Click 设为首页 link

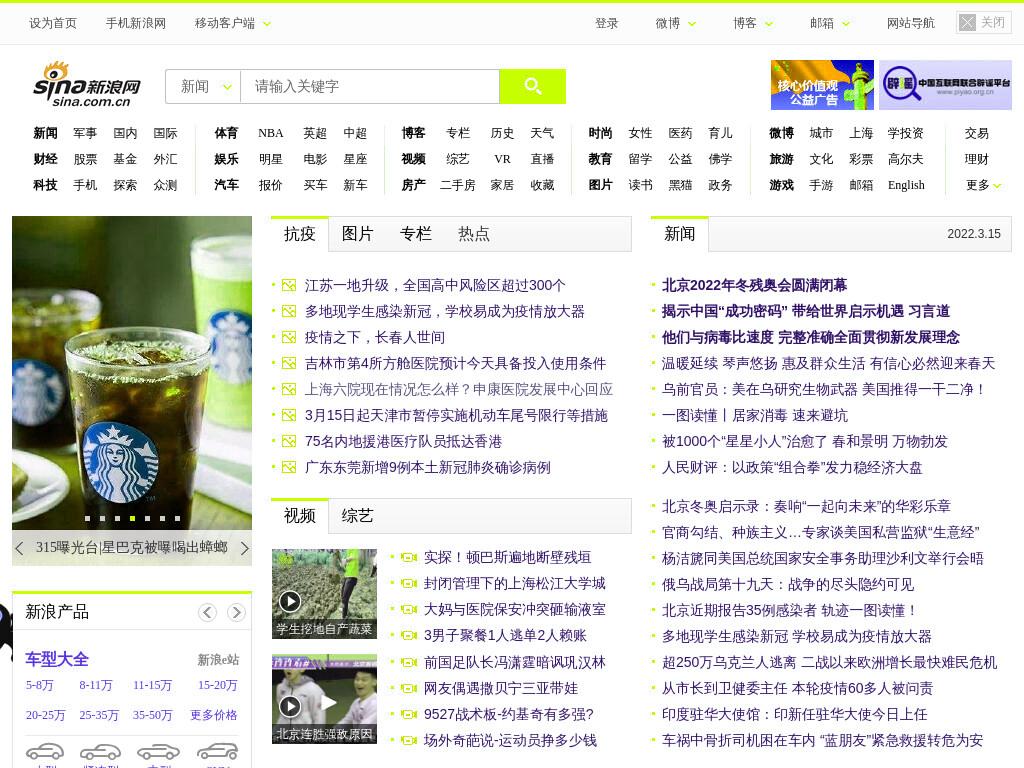[53, 24]
